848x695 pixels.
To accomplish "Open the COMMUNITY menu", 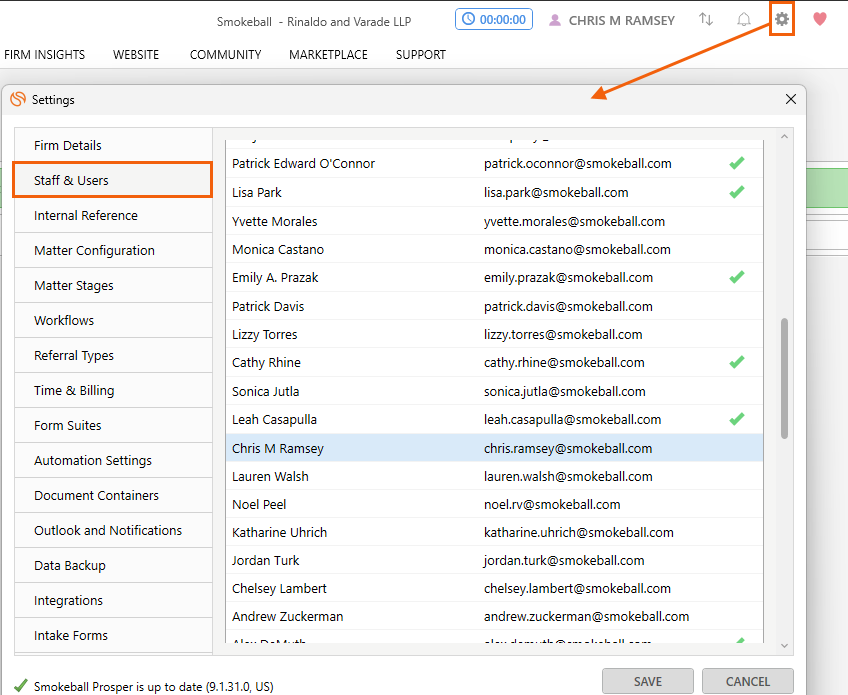I will point(226,55).
